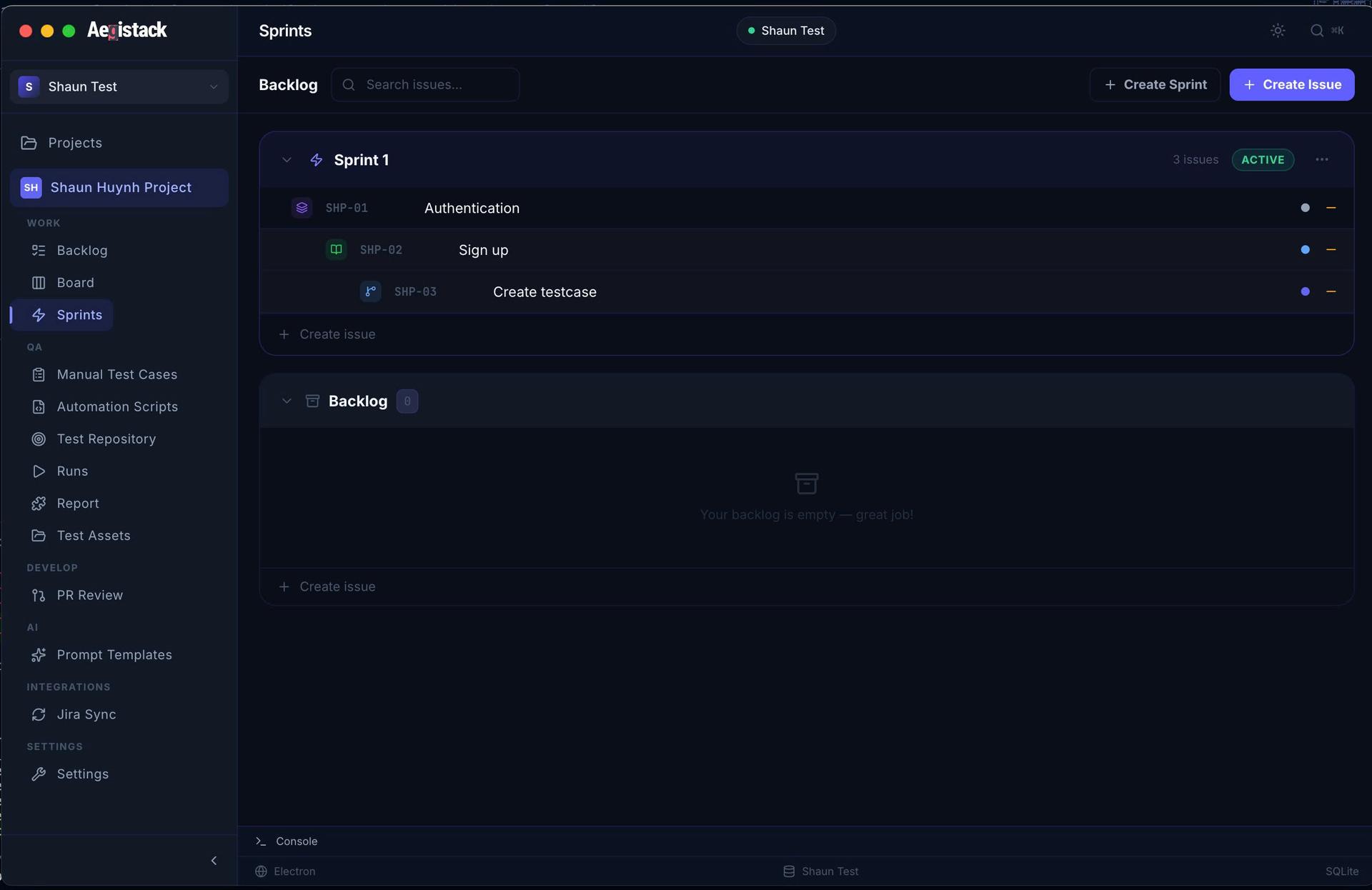Navigate to Test Repository
This screenshot has height=890, width=1372.
click(x=106, y=439)
